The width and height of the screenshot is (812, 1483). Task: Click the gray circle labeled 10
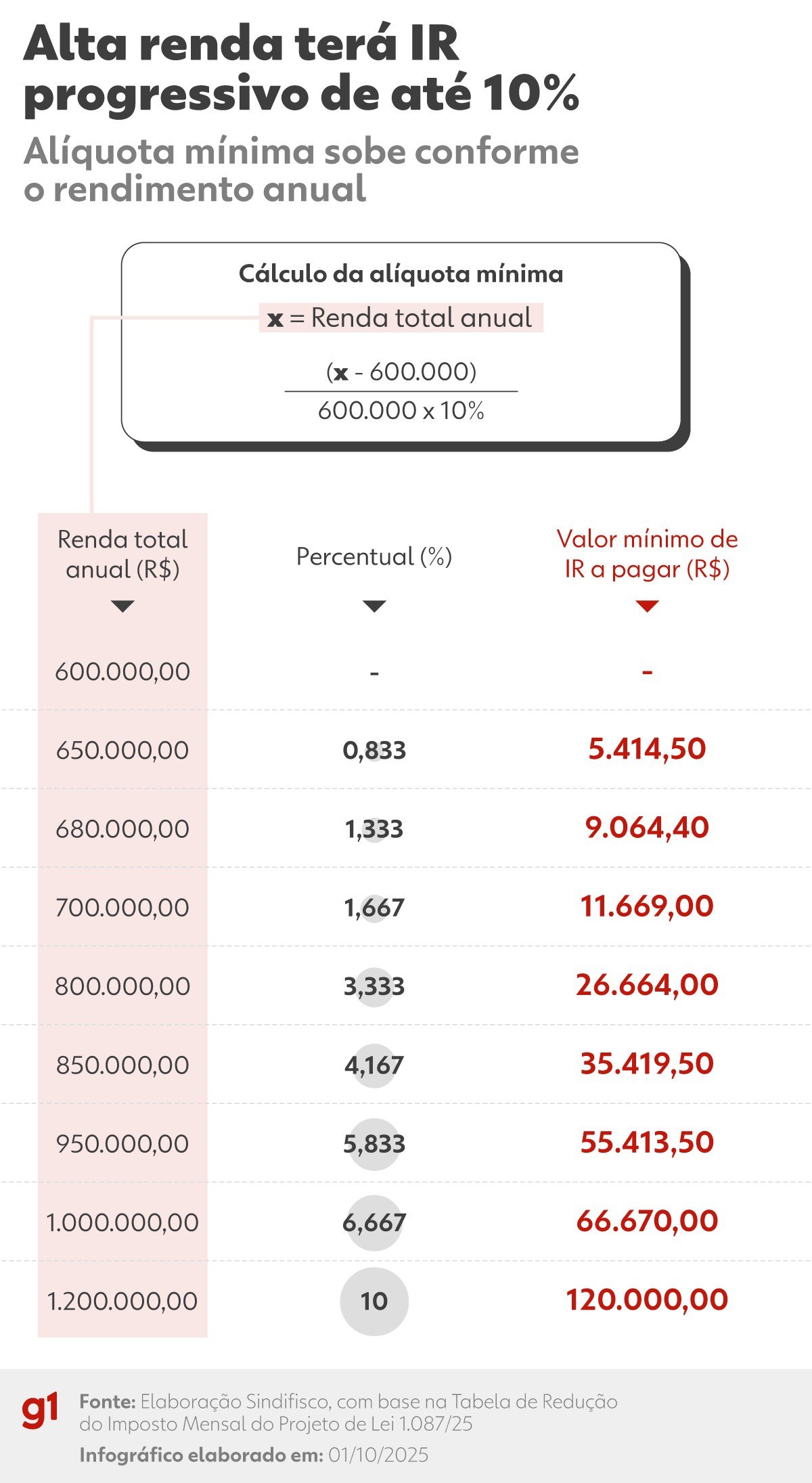click(374, 1301)
